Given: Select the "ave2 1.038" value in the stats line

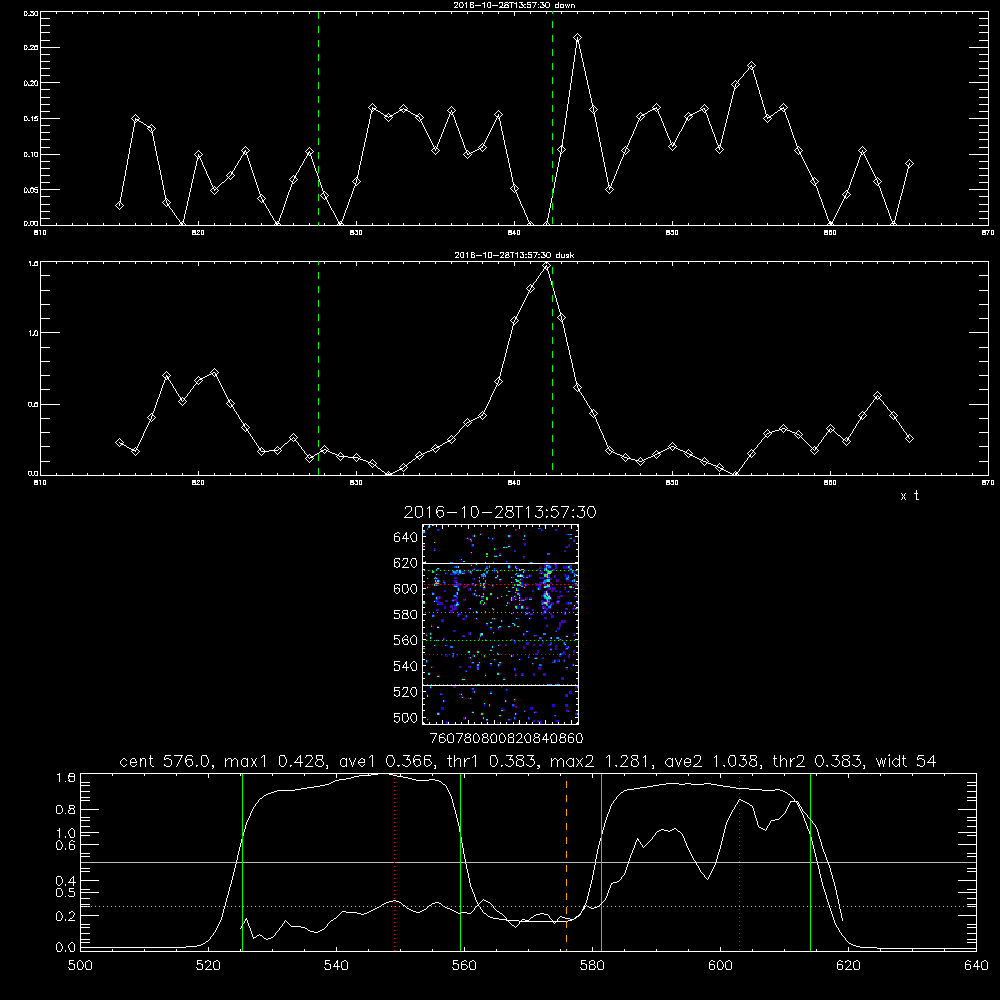Looking at the screenshot, I should [713, 761].
